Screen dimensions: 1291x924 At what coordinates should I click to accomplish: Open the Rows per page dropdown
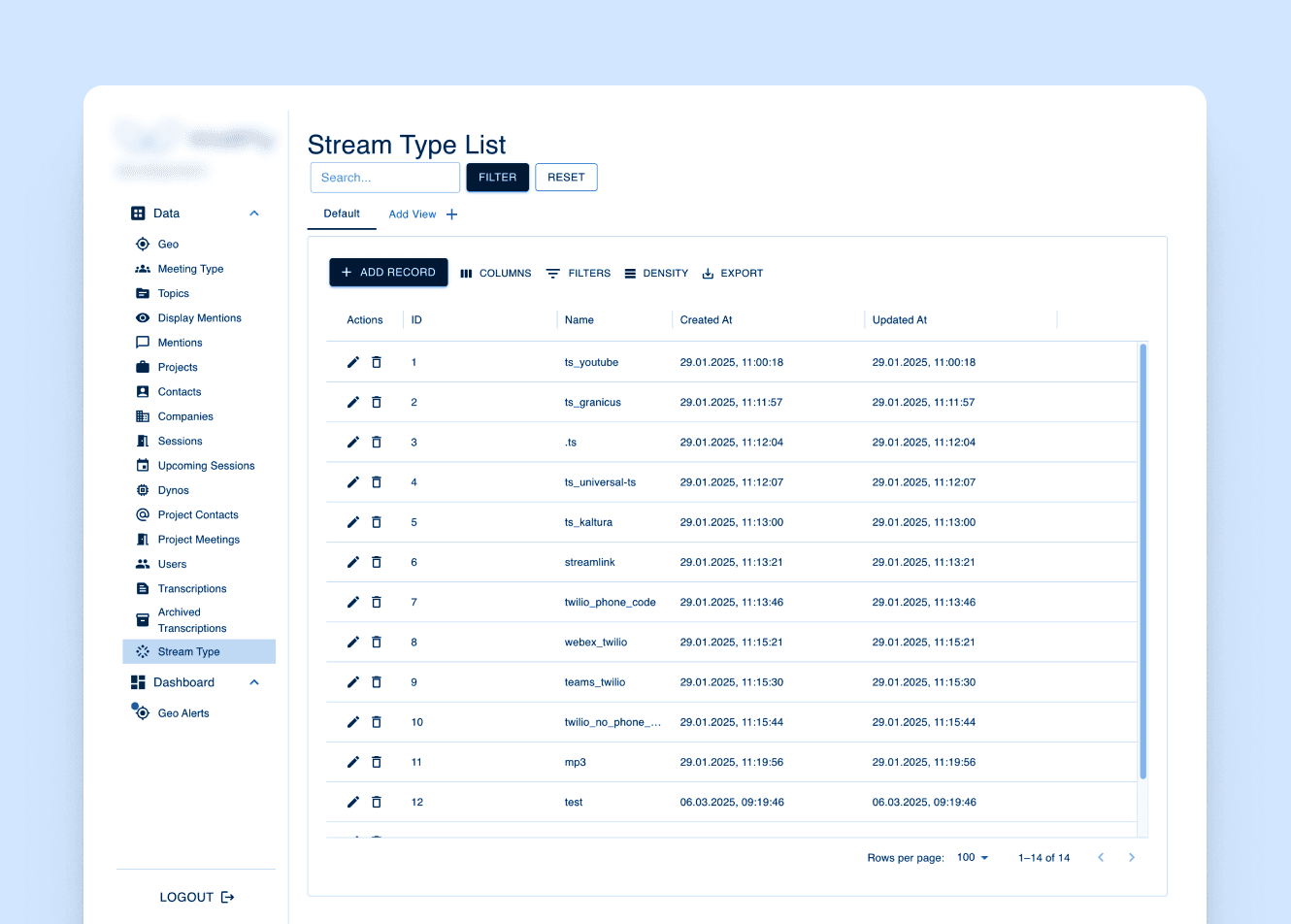(973, 857)
